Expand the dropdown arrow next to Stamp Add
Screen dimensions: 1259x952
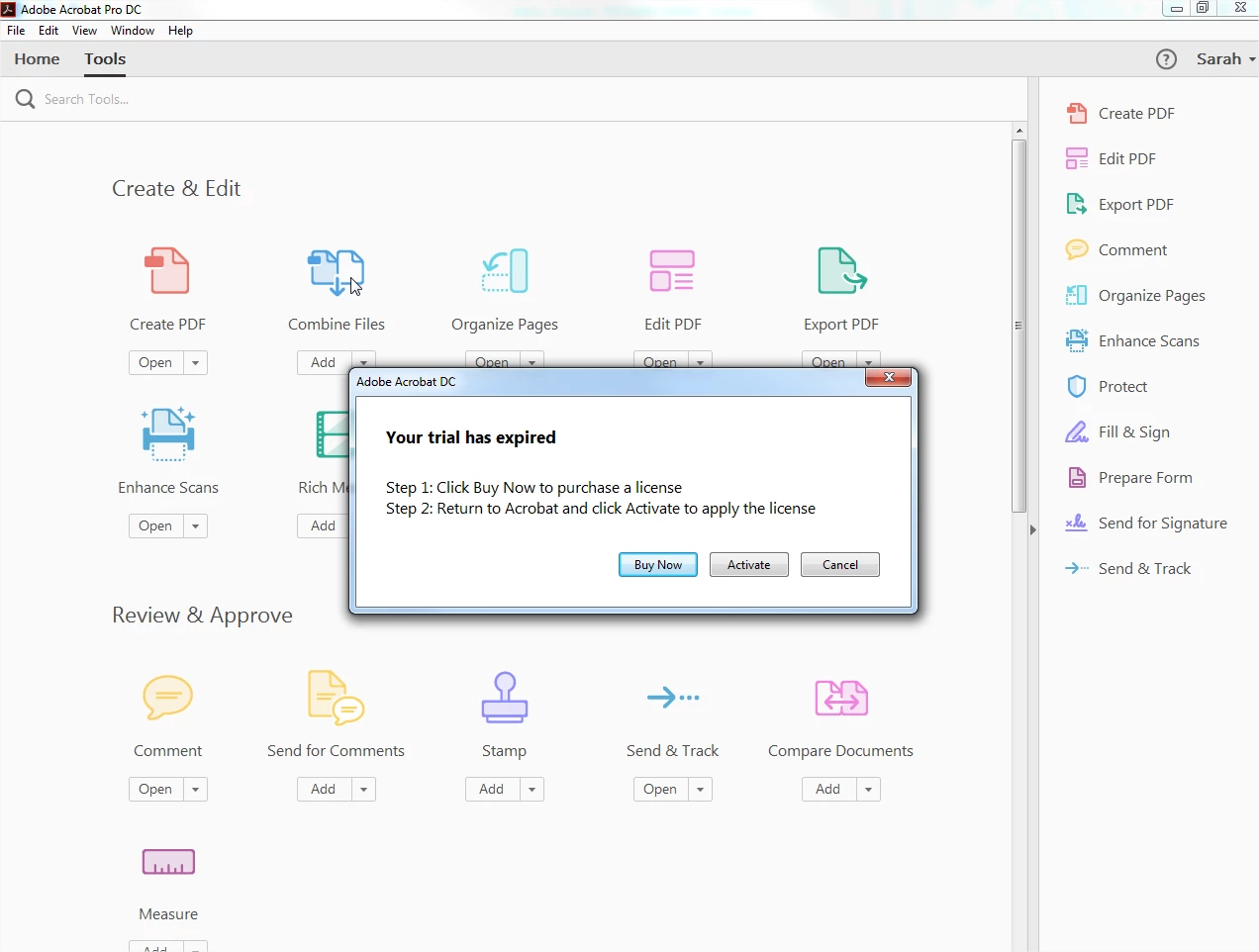(532, 790)
